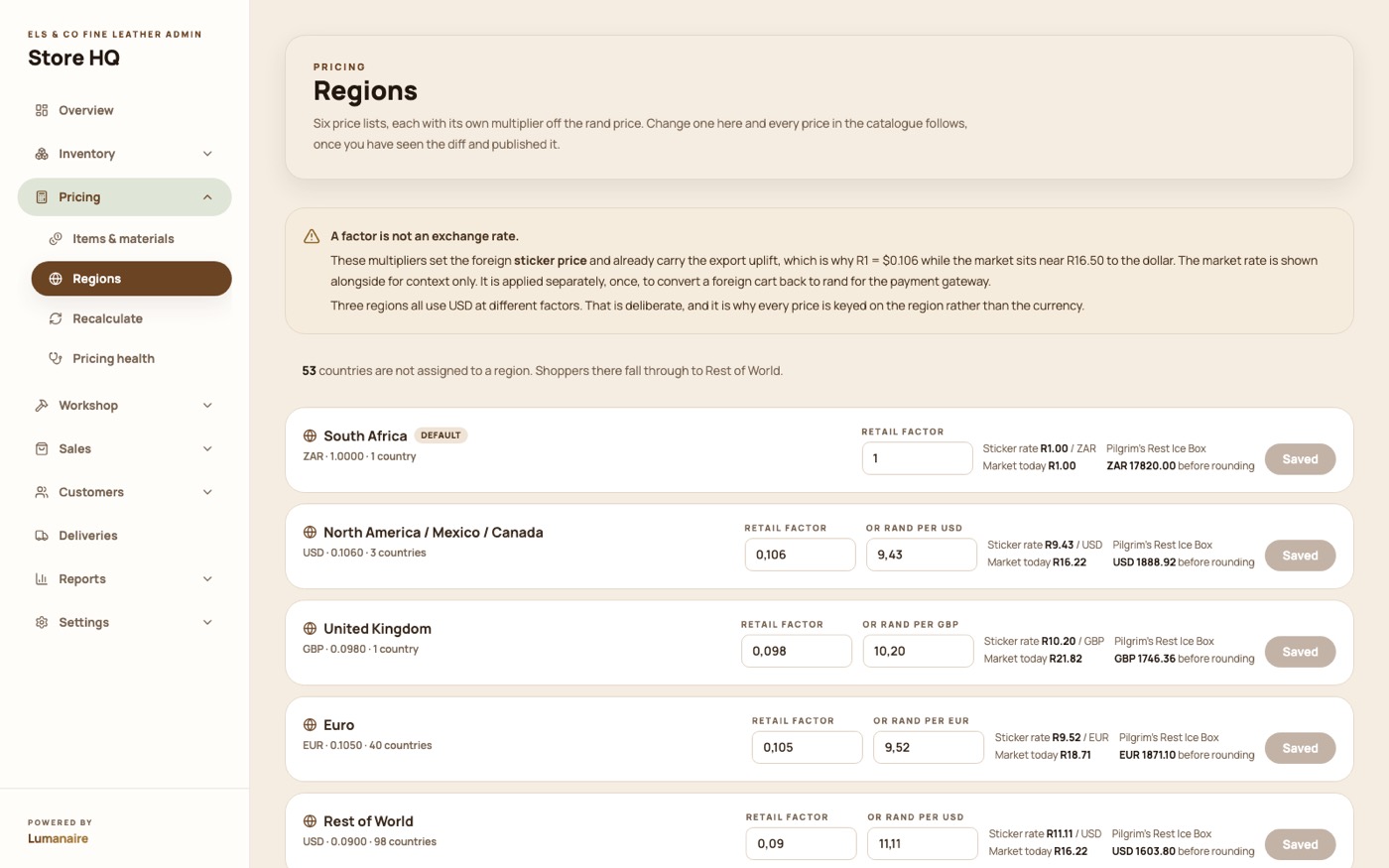Click the warning triangle icon in notice

312,236
